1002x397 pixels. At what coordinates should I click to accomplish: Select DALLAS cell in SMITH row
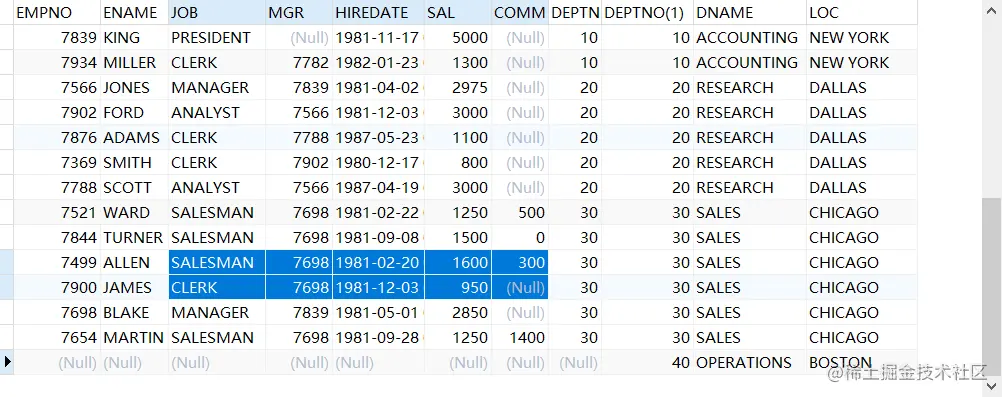coord(861,162)
